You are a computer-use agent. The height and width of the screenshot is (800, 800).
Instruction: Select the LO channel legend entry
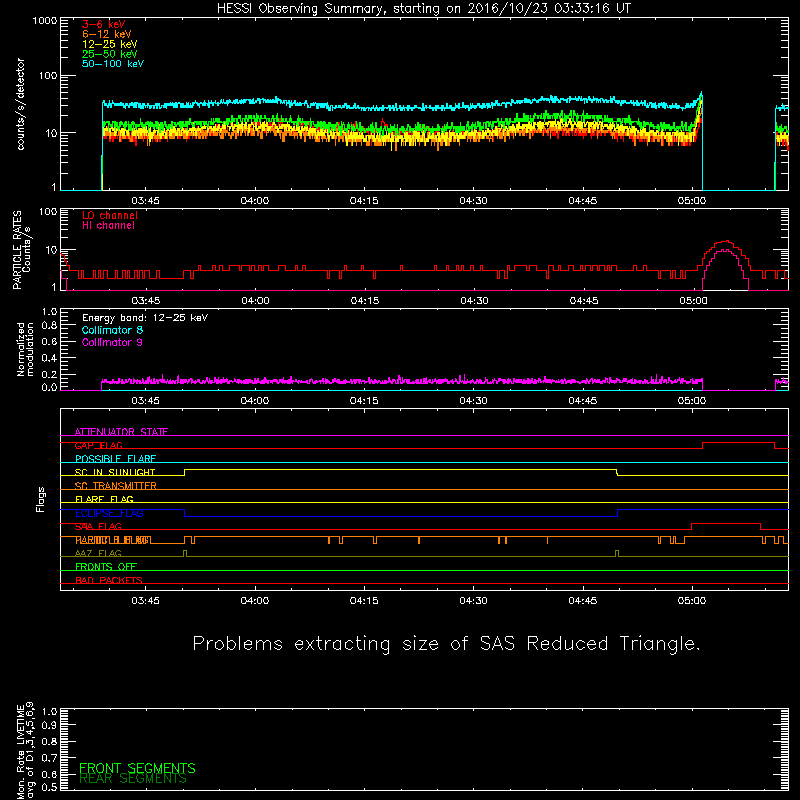(110, 215)
